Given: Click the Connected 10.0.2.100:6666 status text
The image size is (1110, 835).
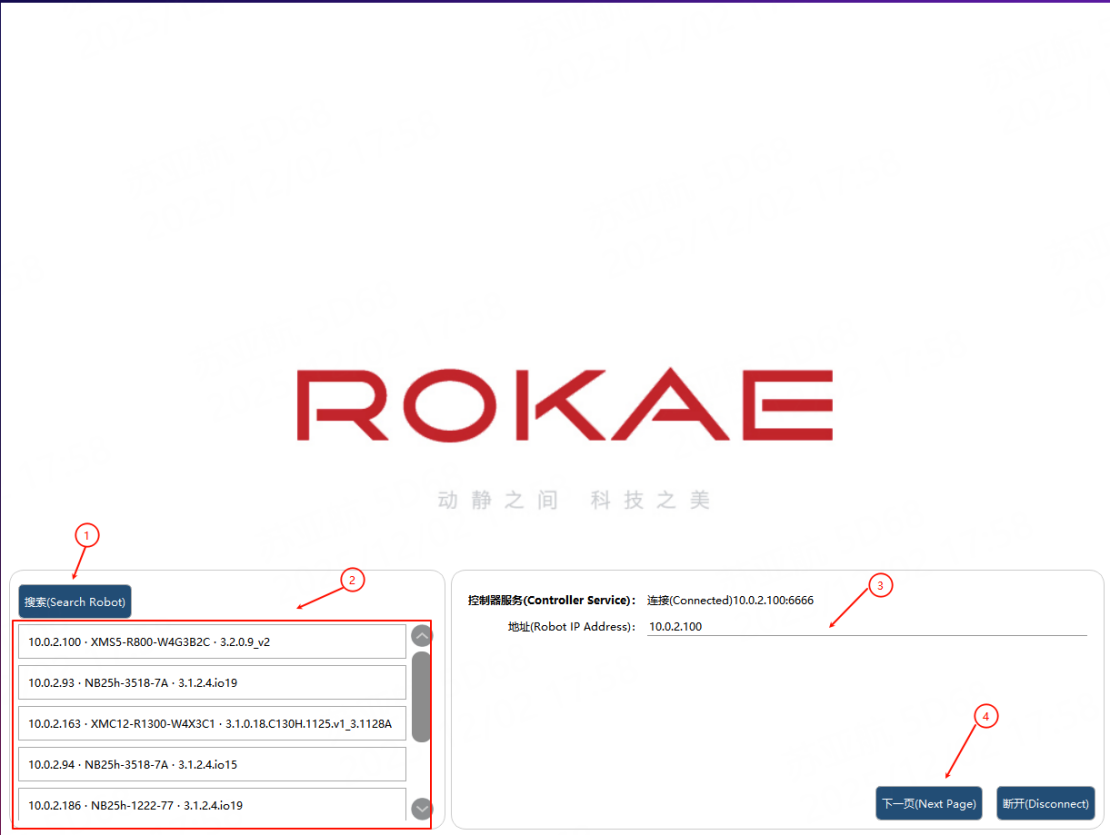Looking at the screenshot, I should click(731, 600).
